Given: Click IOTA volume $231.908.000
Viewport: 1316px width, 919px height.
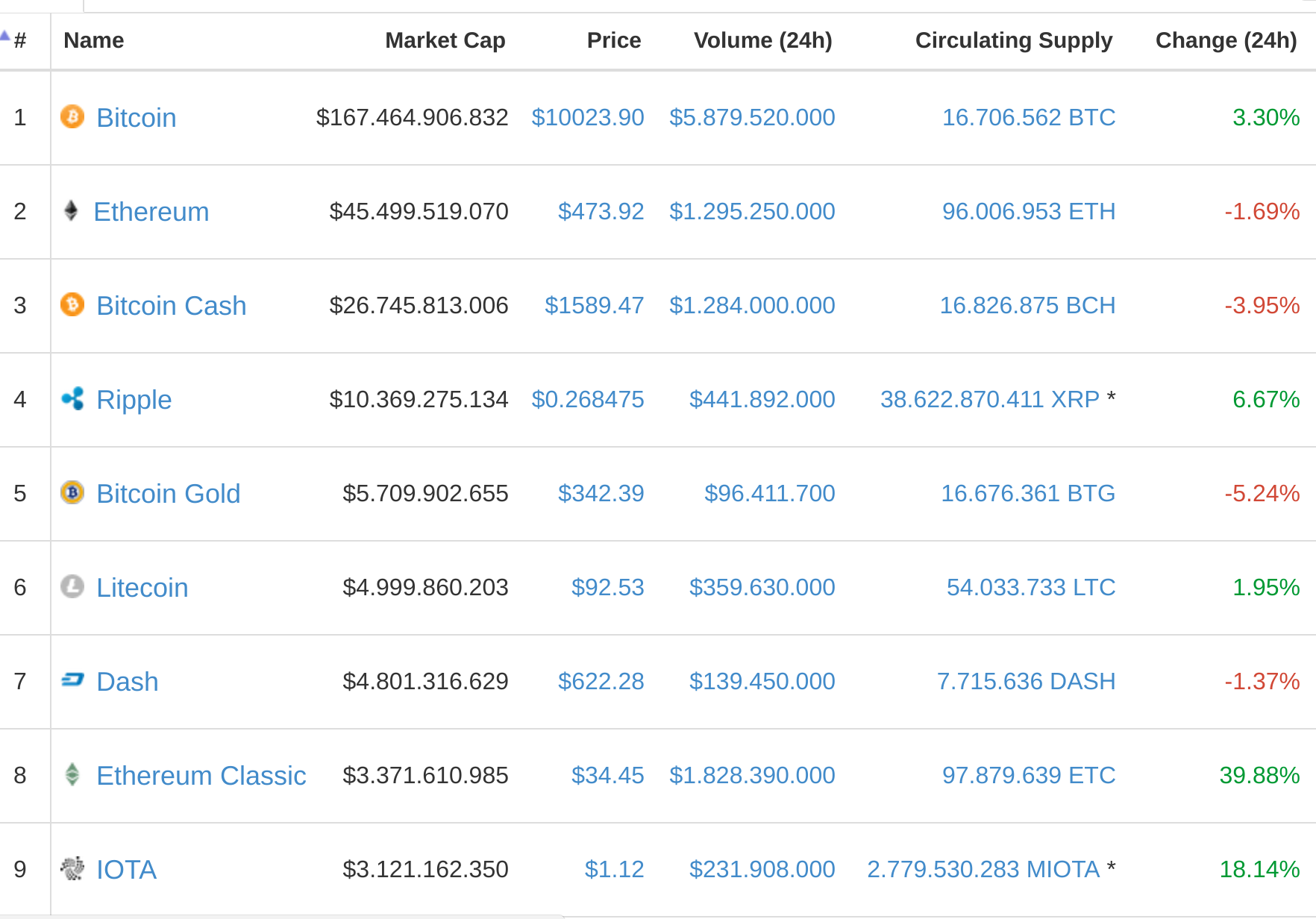Looking at the screenshot, I should click(x=762, y=869).
